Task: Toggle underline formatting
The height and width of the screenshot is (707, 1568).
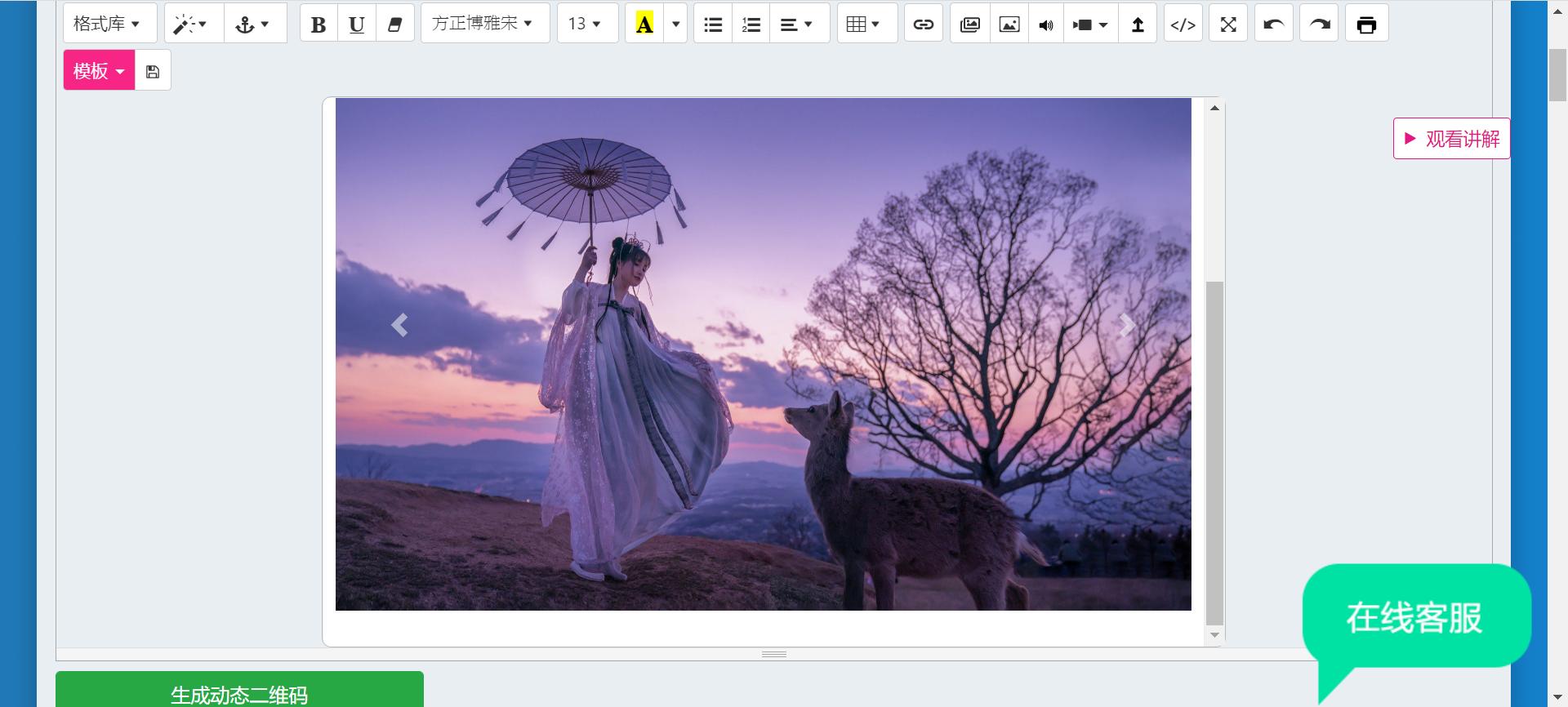Action: 356,24
